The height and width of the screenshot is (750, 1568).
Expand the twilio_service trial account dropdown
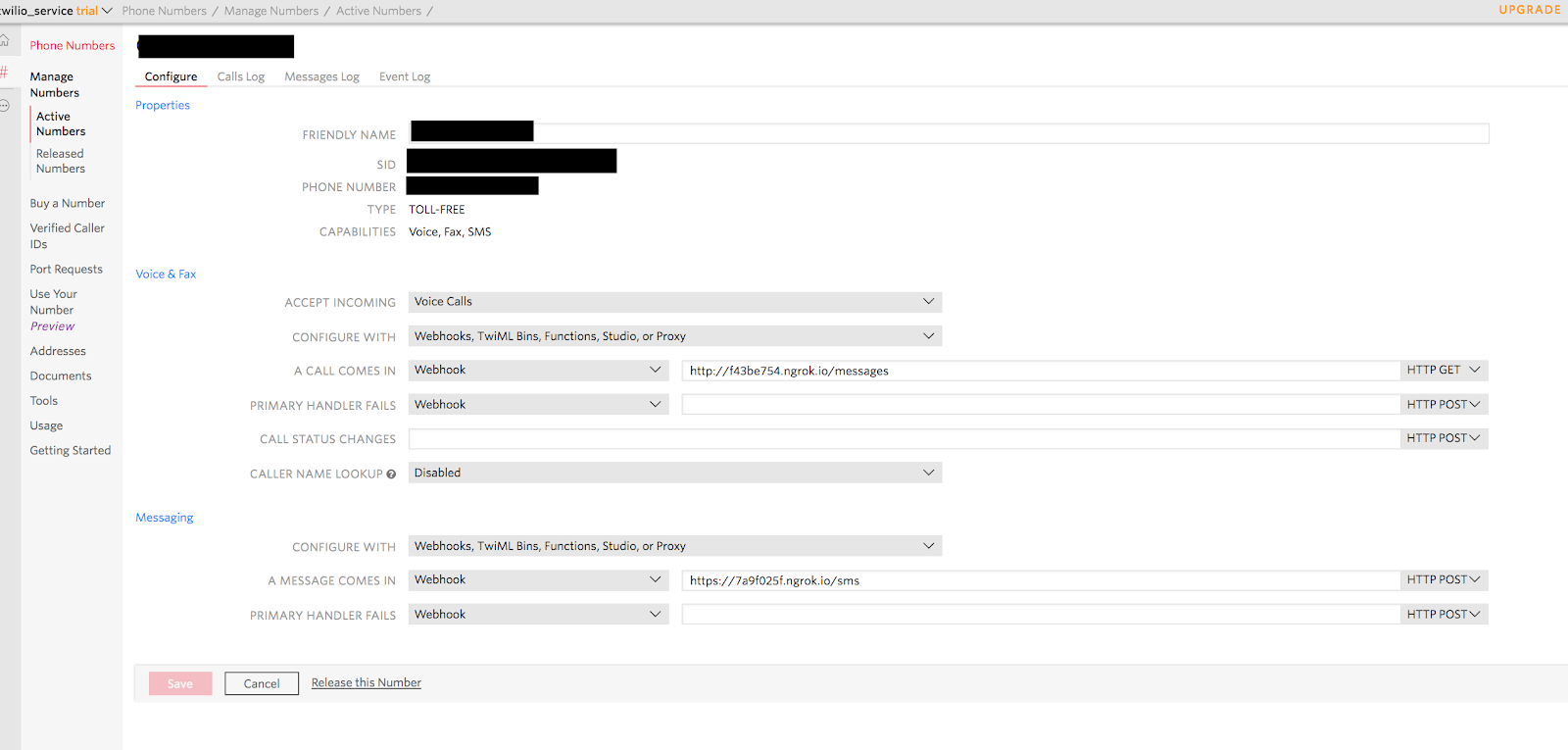(x=56, y=11)
